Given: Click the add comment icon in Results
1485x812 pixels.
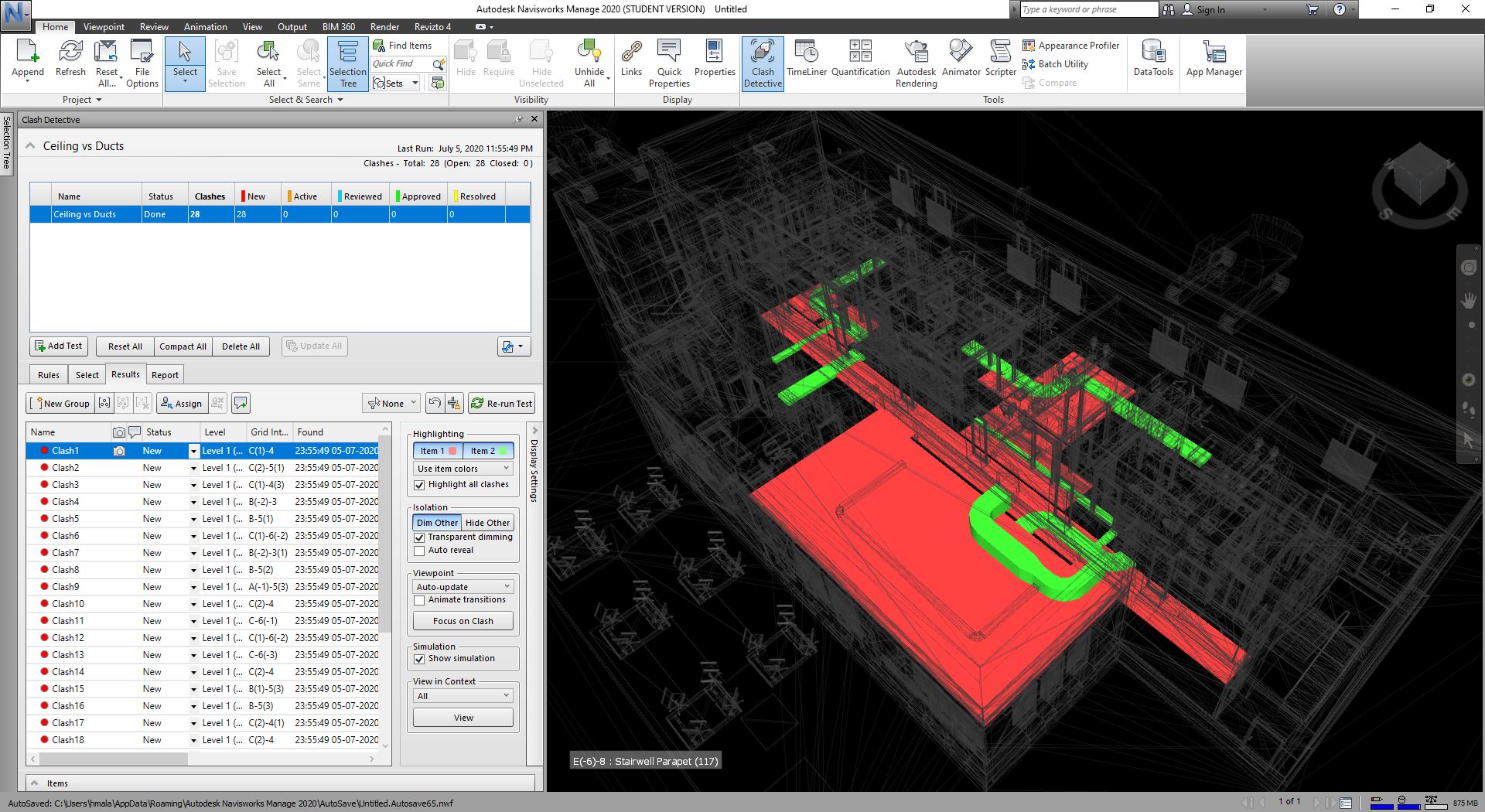Looking at the screenshot, I should click(x=241, y=403).
